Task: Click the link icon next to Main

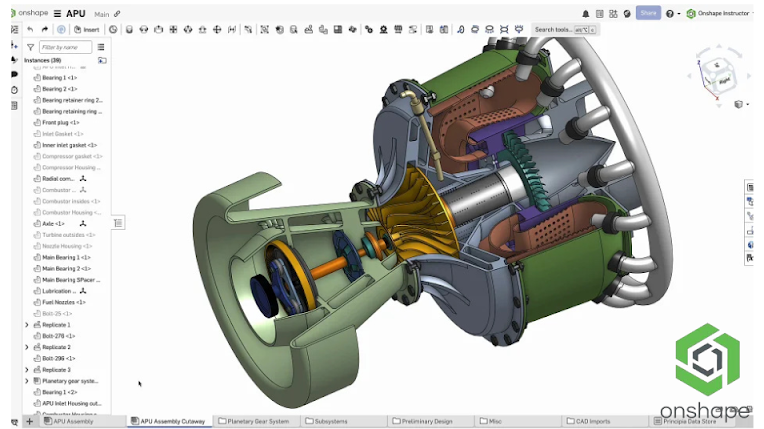Action: pos(117,14)
